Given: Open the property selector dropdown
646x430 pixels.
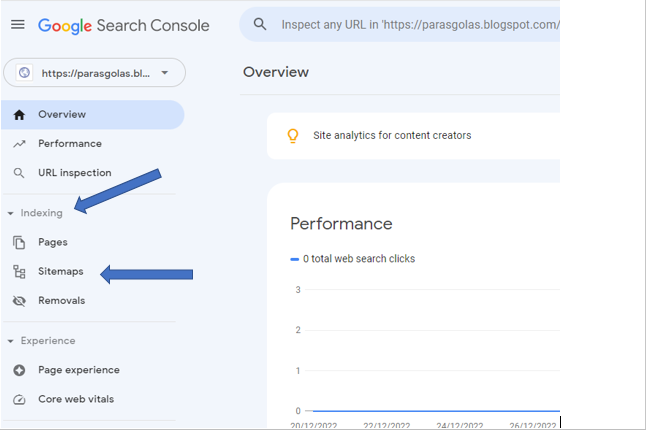Looking at the screenshot, I should tap(94, 73).
